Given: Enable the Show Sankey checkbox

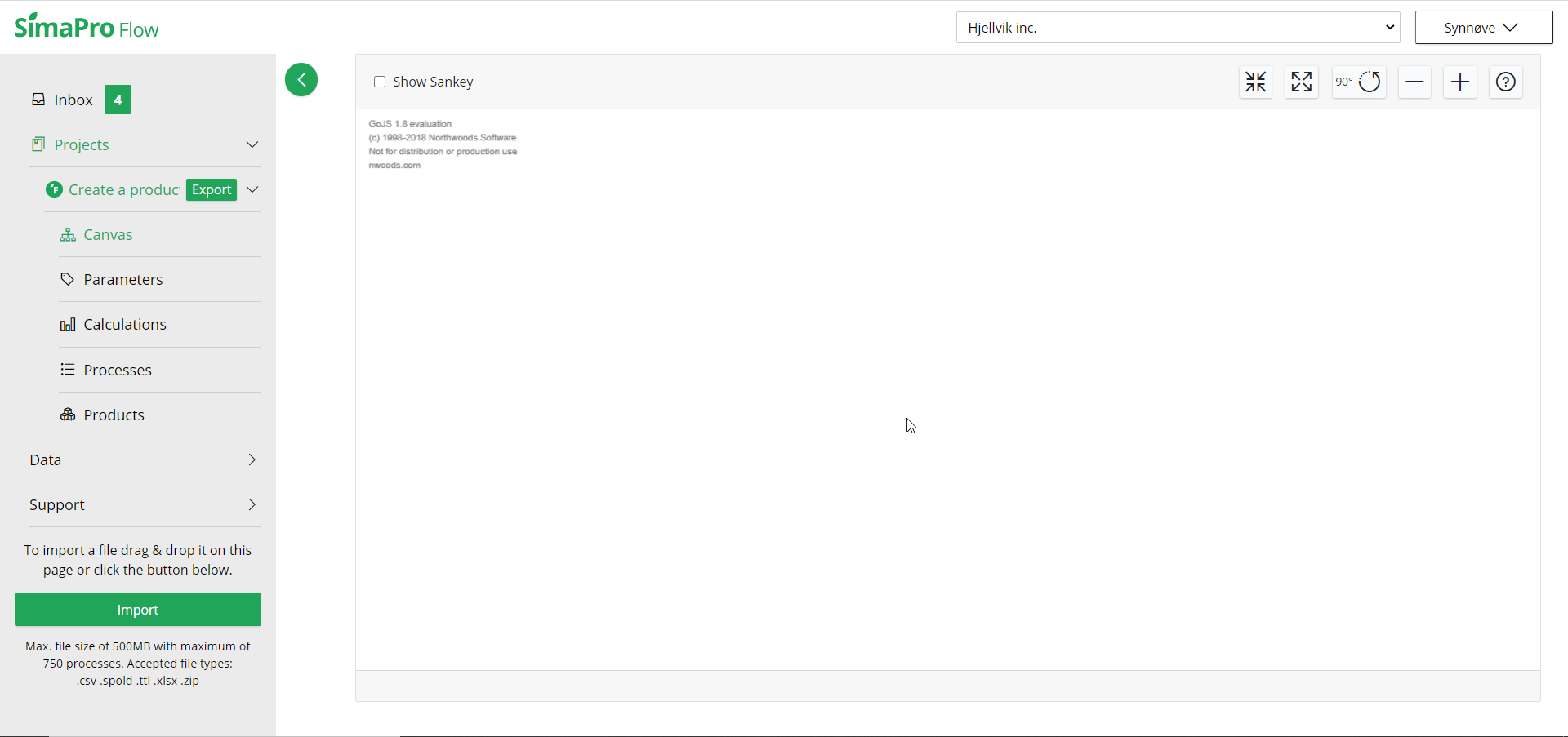Looking at the screenshot, I should (x=380, y=82).
